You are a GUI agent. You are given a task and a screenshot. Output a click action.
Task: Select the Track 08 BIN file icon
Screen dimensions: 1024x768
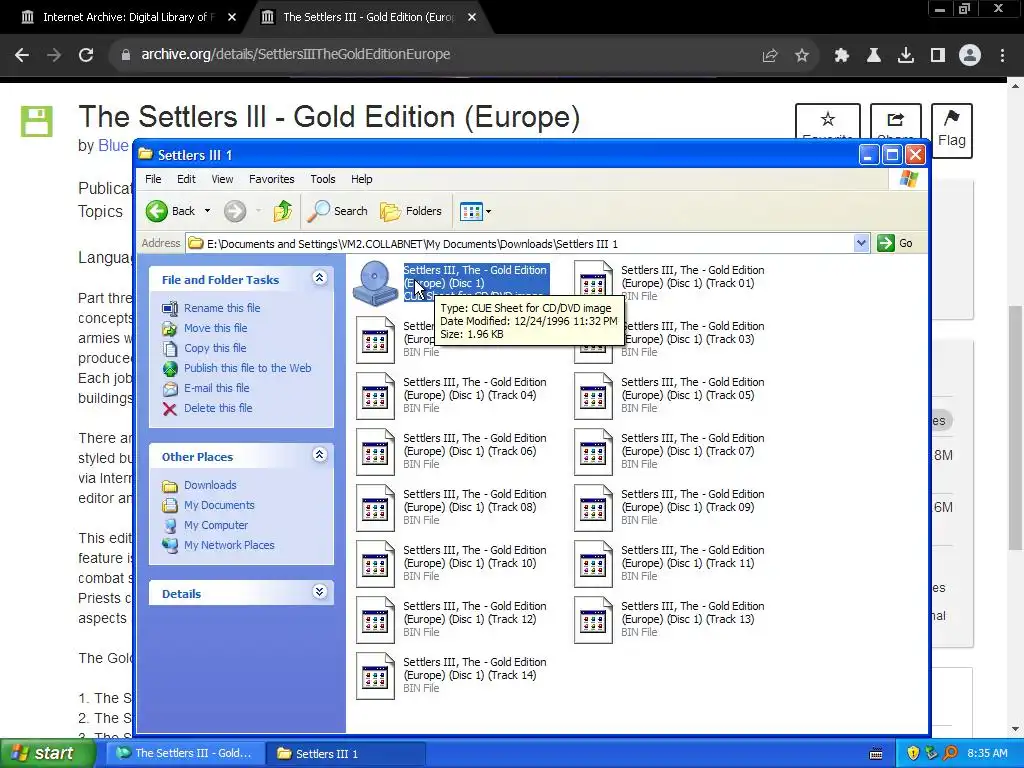pos(375,508)
